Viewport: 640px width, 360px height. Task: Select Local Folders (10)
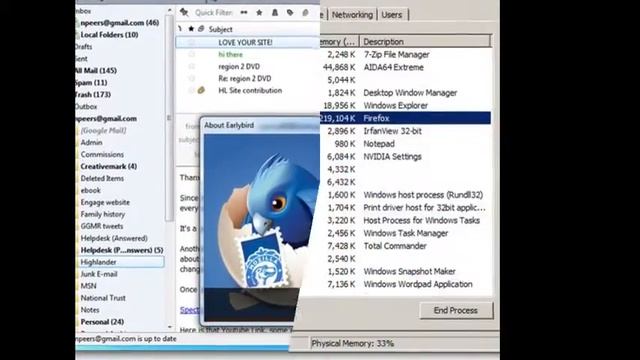(109, 35)
